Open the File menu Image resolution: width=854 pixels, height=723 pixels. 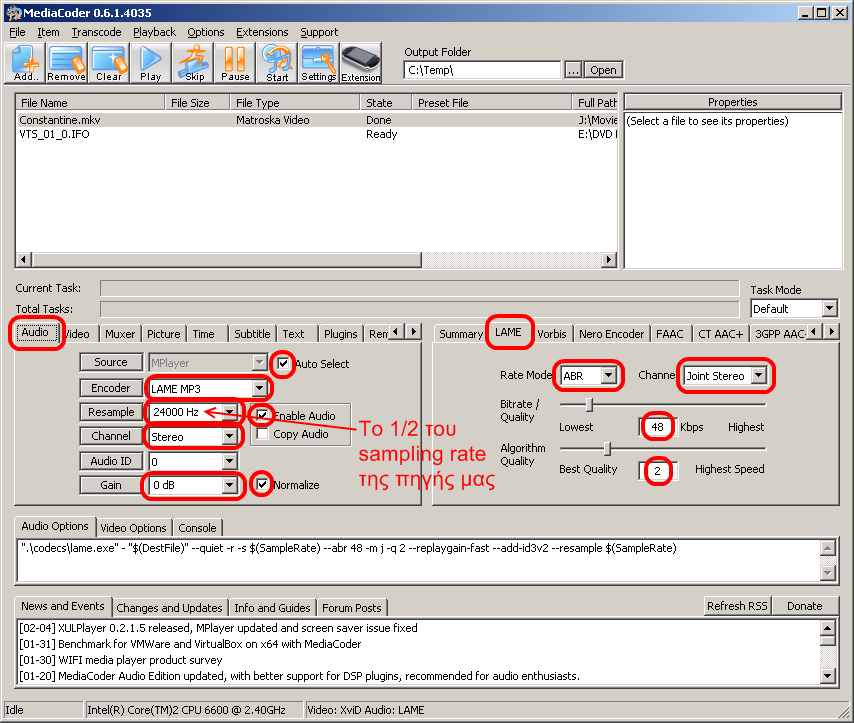[17, 32]
